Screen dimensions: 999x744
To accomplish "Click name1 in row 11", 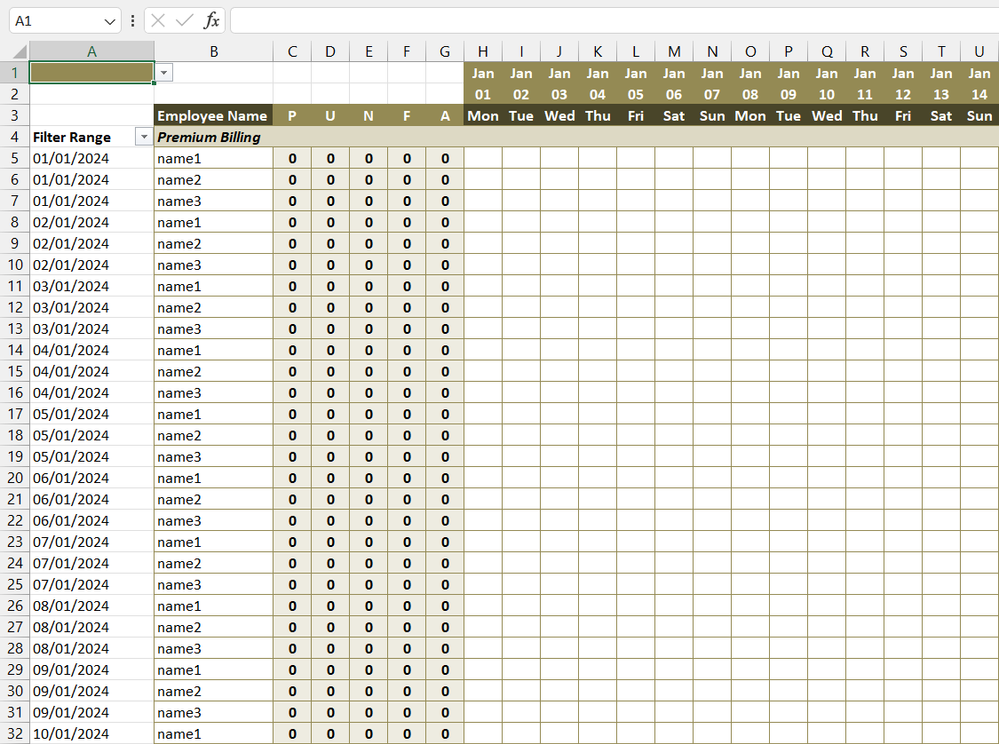I will [213, 286].
